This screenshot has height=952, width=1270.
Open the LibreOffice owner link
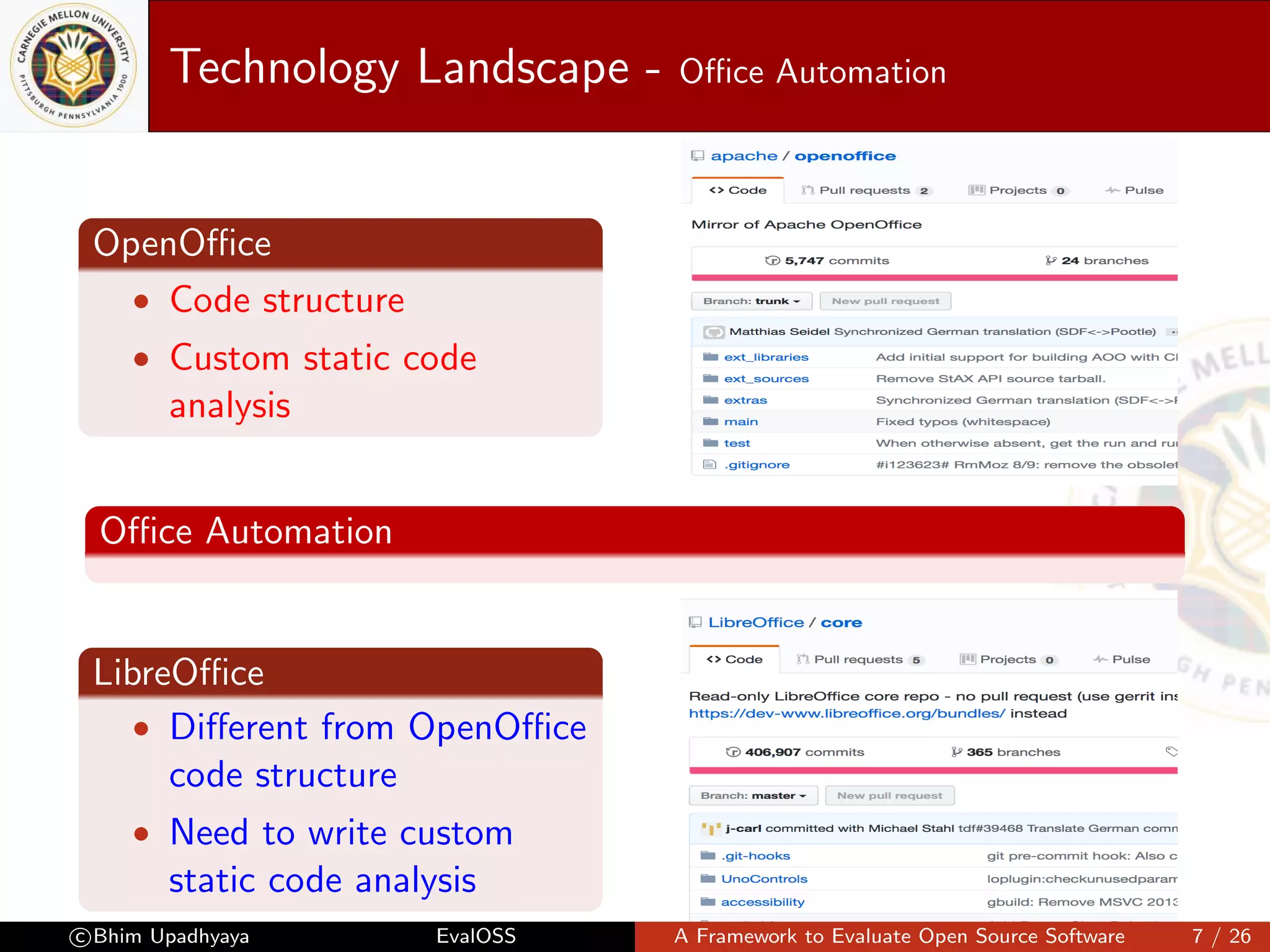pos(756,622)
